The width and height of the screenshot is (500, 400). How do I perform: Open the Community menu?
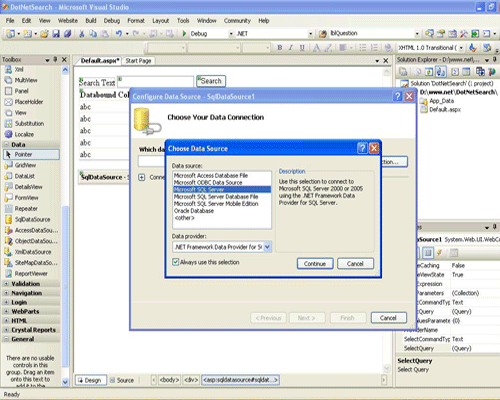237,21
